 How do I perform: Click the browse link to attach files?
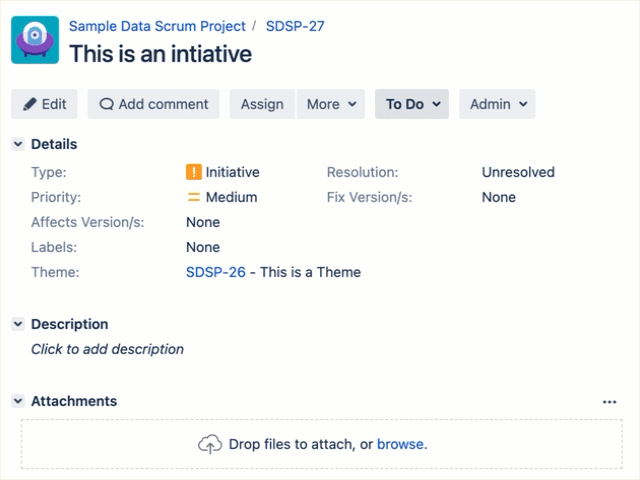click(400, 444)
